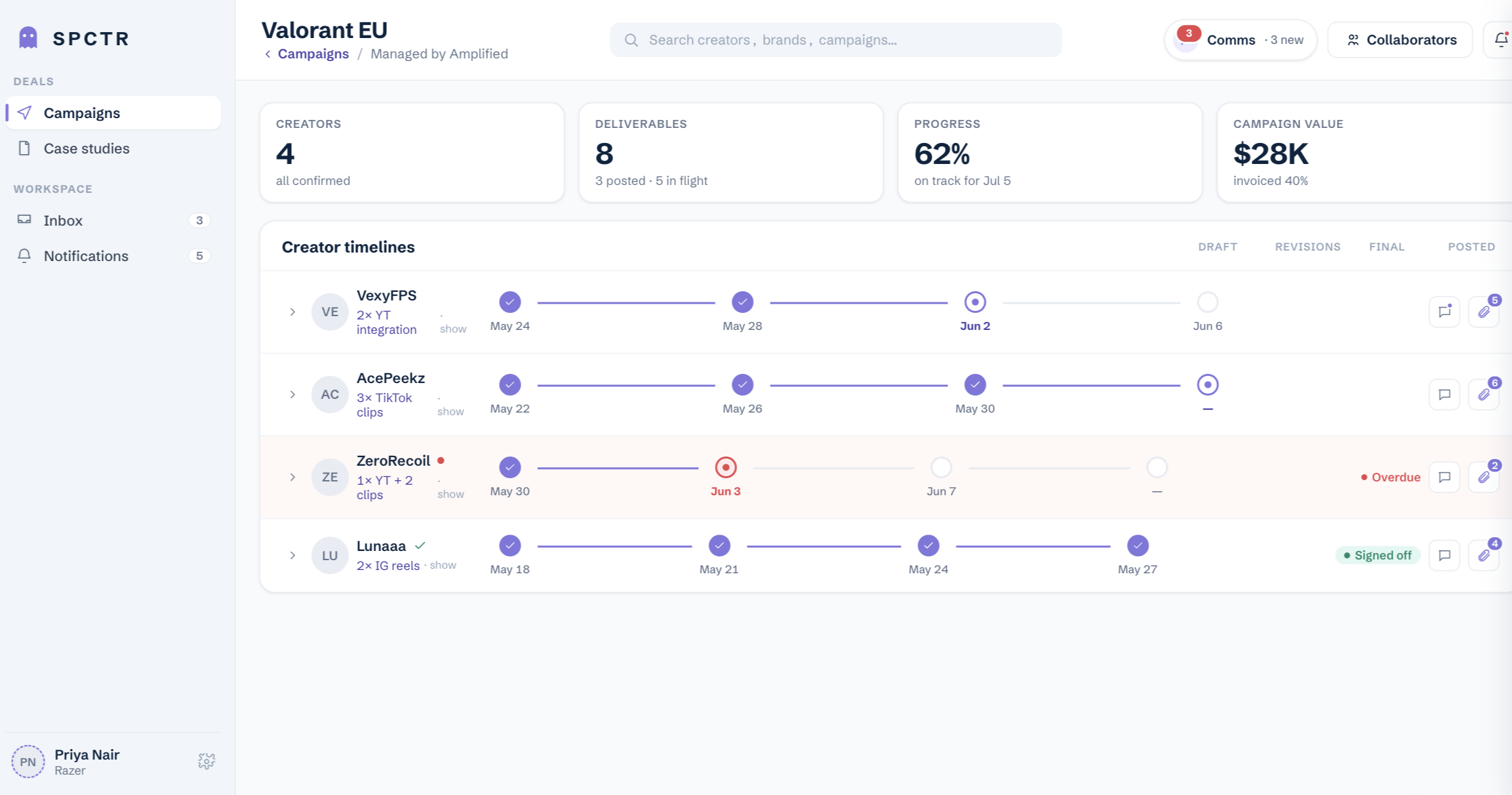Viewport: 1512px width, 795px height.
Task: Click AcePeekz May 22 completed milestone
Action: click(510, 384)
